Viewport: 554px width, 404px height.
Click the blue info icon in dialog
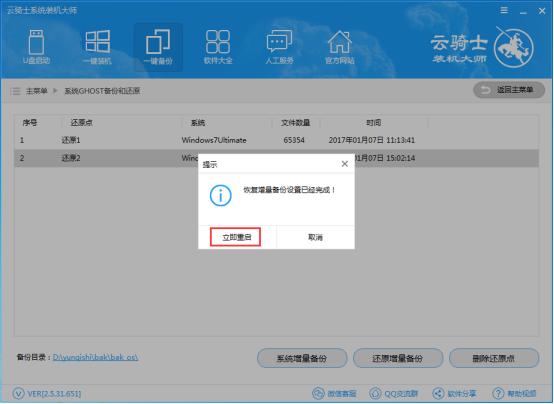pos(220,195)
